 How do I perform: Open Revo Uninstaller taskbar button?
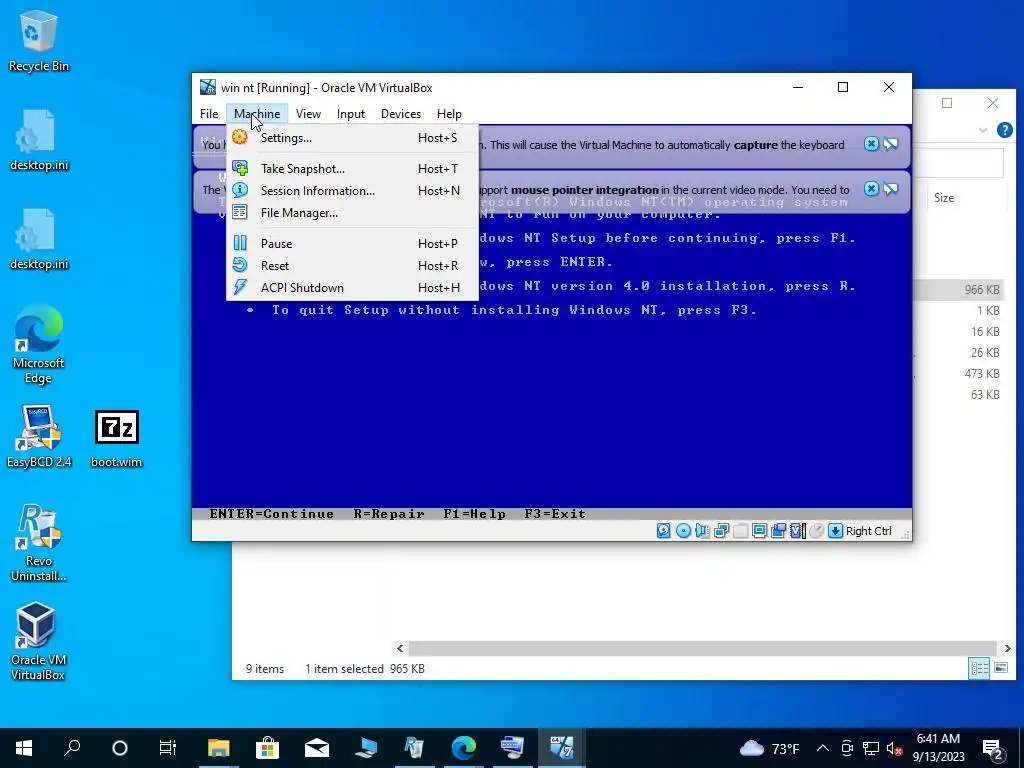pyautogui.click(x=414, y=748)
